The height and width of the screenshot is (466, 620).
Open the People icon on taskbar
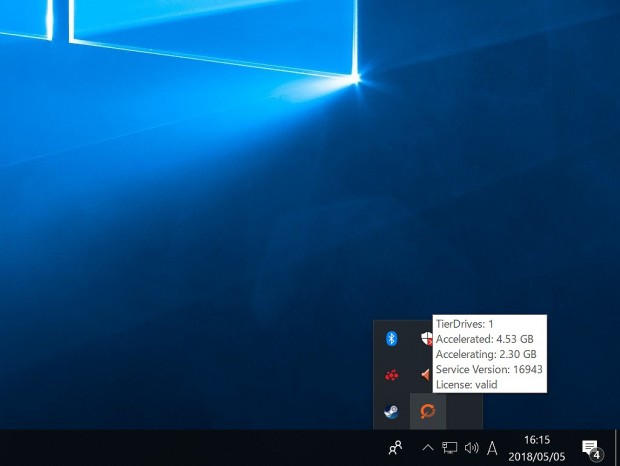[x=395, y=447]
